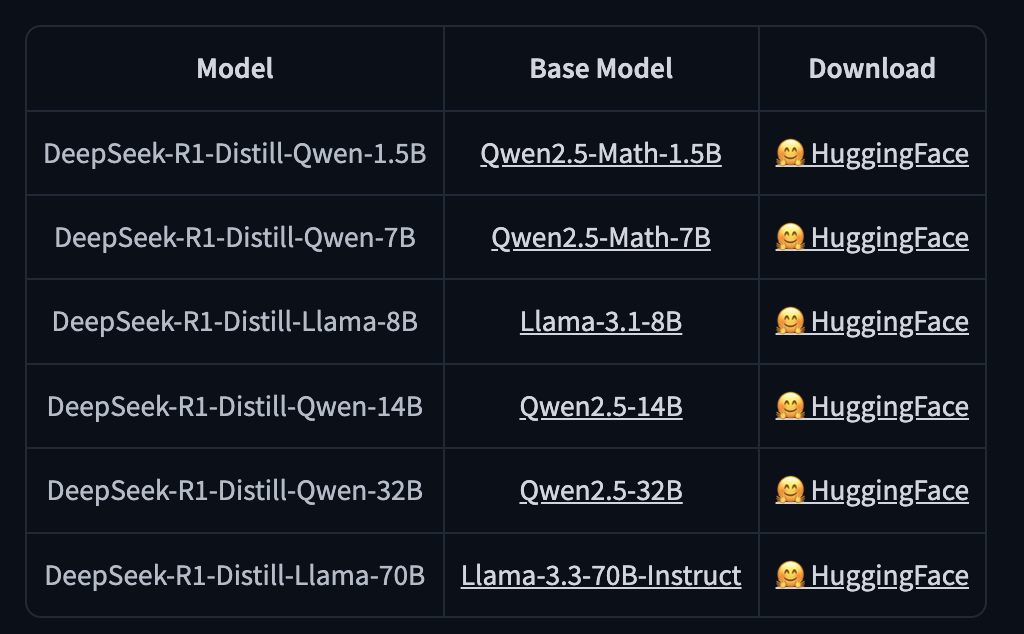Image resolution: width=1024 pixels, height=634 pixels.
Task: Open the Llama-3.3-70B-Instruct link
Action: pyautogui.click(x=601, y=576)
